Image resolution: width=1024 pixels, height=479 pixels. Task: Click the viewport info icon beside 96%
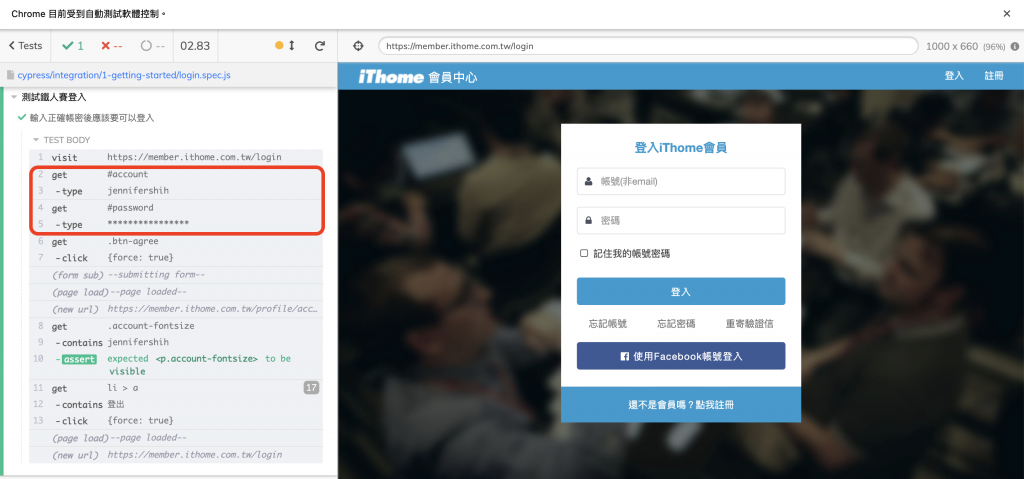pos(1015,46)
